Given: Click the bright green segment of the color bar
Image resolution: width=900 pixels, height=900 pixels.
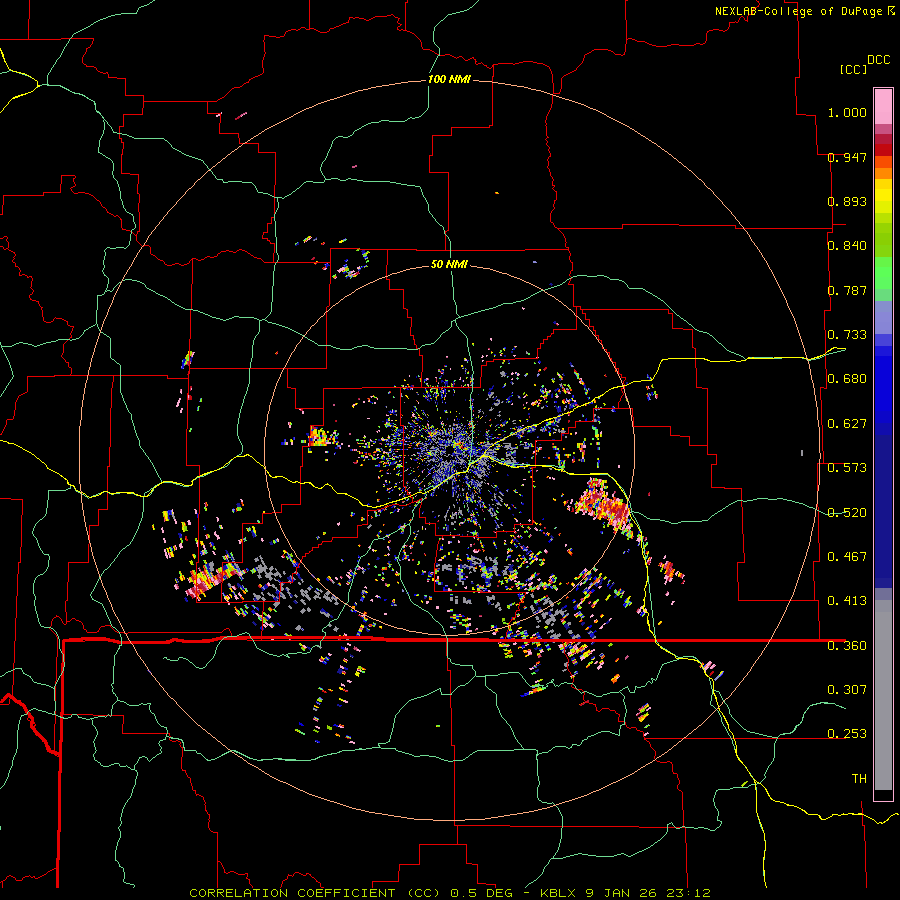Looking at the screenshot, I should pyautogui.click(x=883, y=273).
